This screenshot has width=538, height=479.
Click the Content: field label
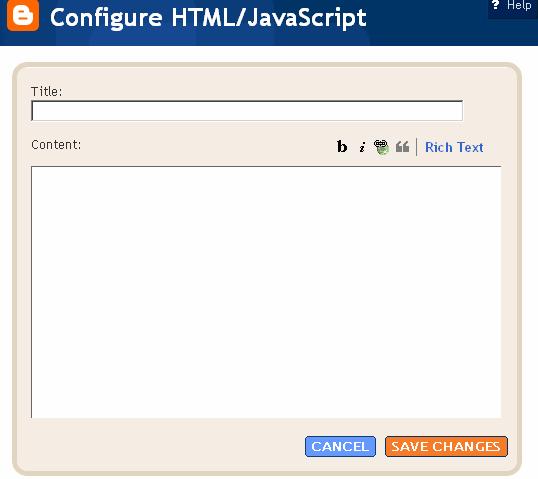click(x=56, y=145)
